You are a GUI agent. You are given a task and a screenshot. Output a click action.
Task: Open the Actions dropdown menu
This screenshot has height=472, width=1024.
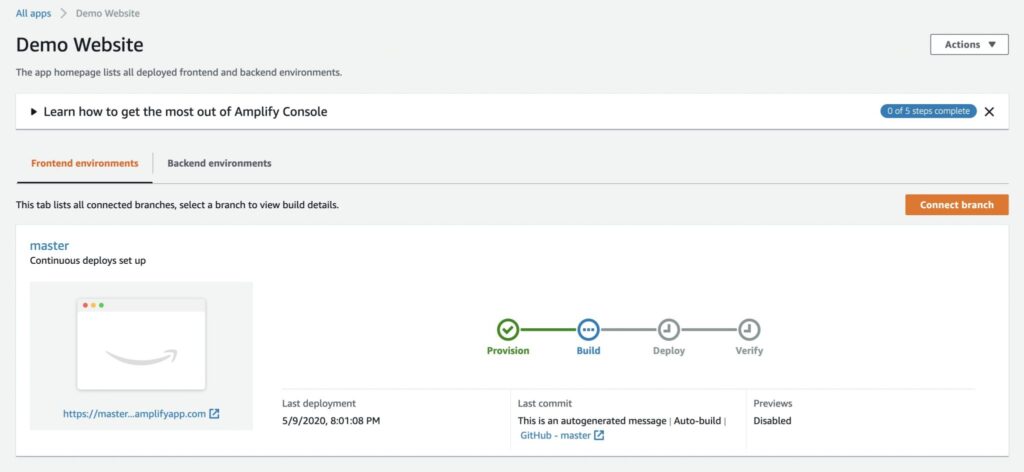point(969,44)
